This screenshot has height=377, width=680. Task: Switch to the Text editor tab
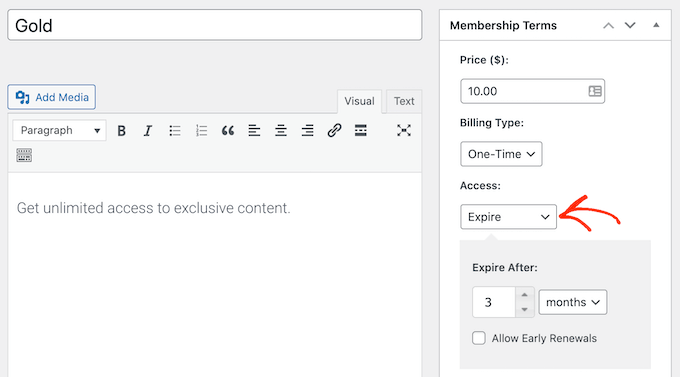404,102
